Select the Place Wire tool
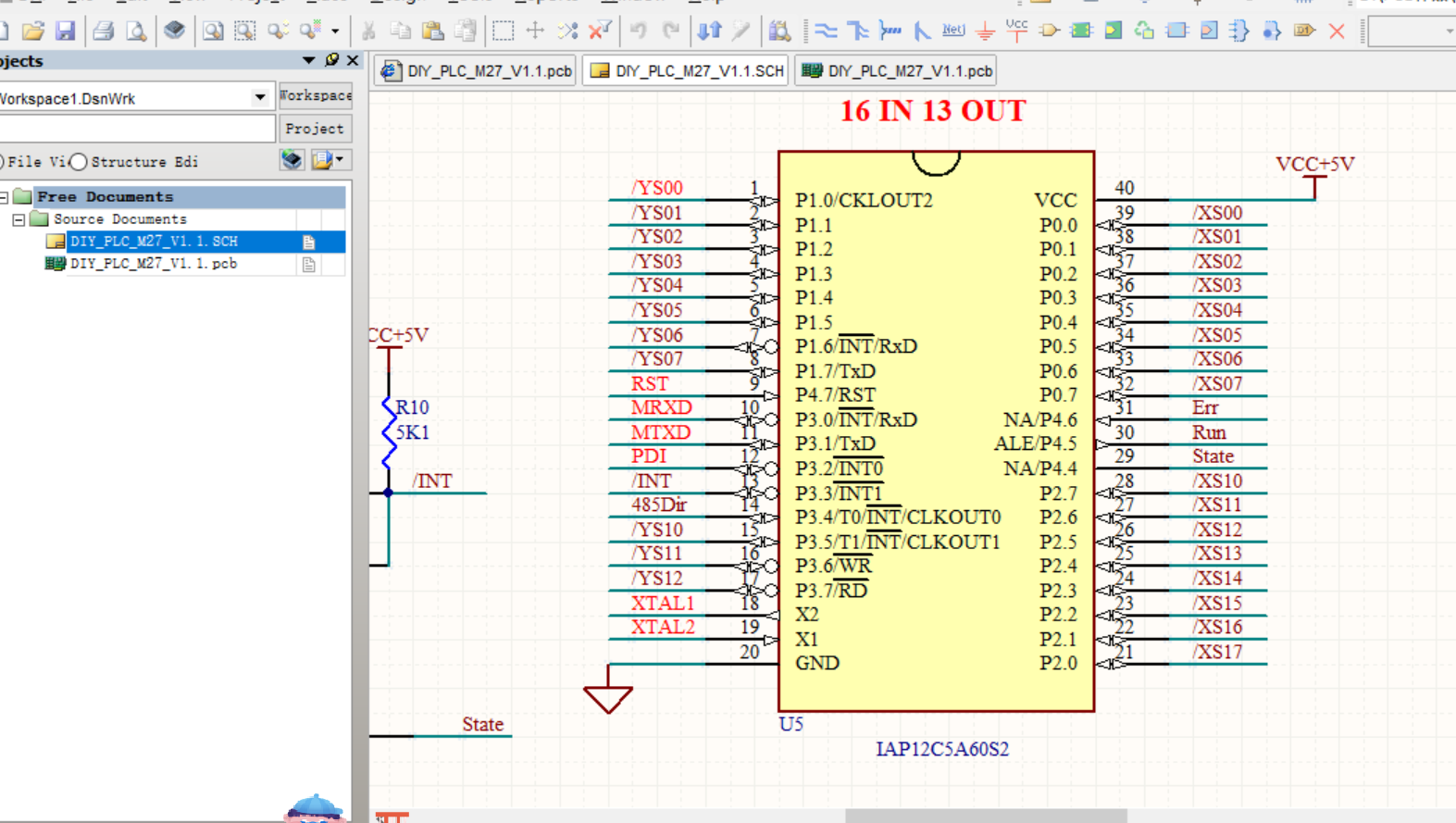This screenshot has height=823, width=1456. click(826, 31)
